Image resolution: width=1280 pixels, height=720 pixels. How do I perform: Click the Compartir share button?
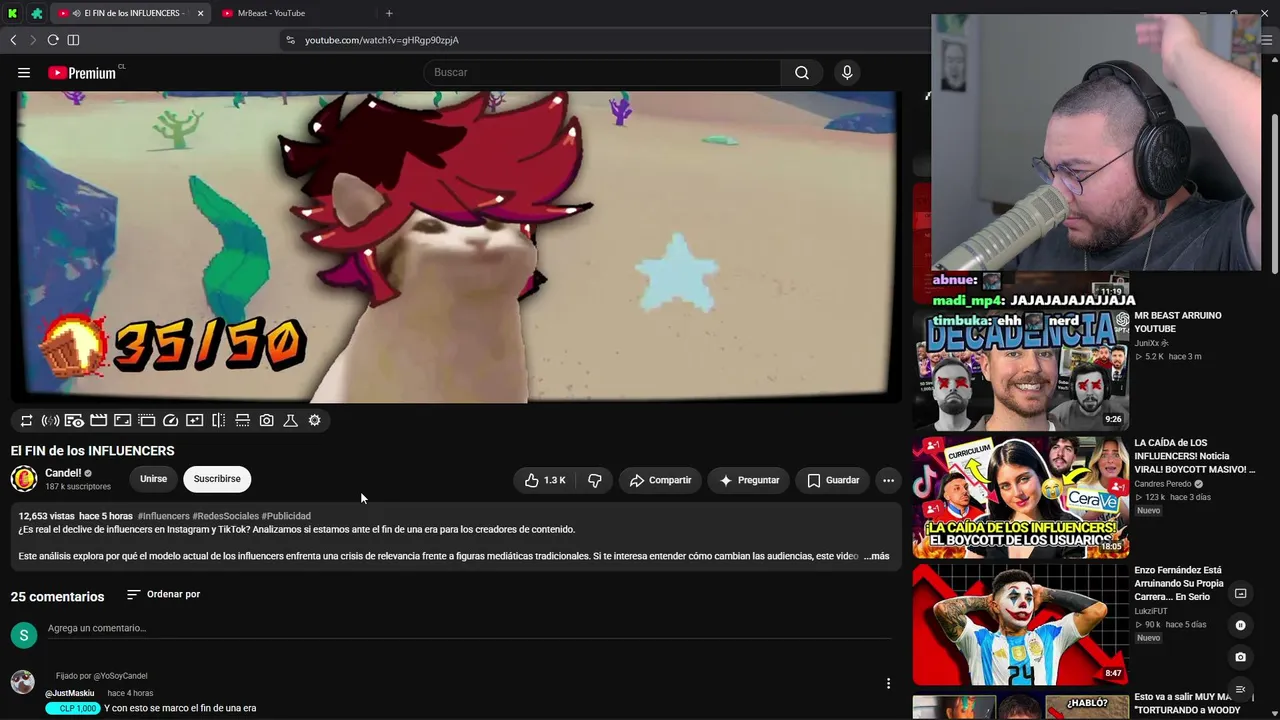pyautogui.click(x=660, y=480)
